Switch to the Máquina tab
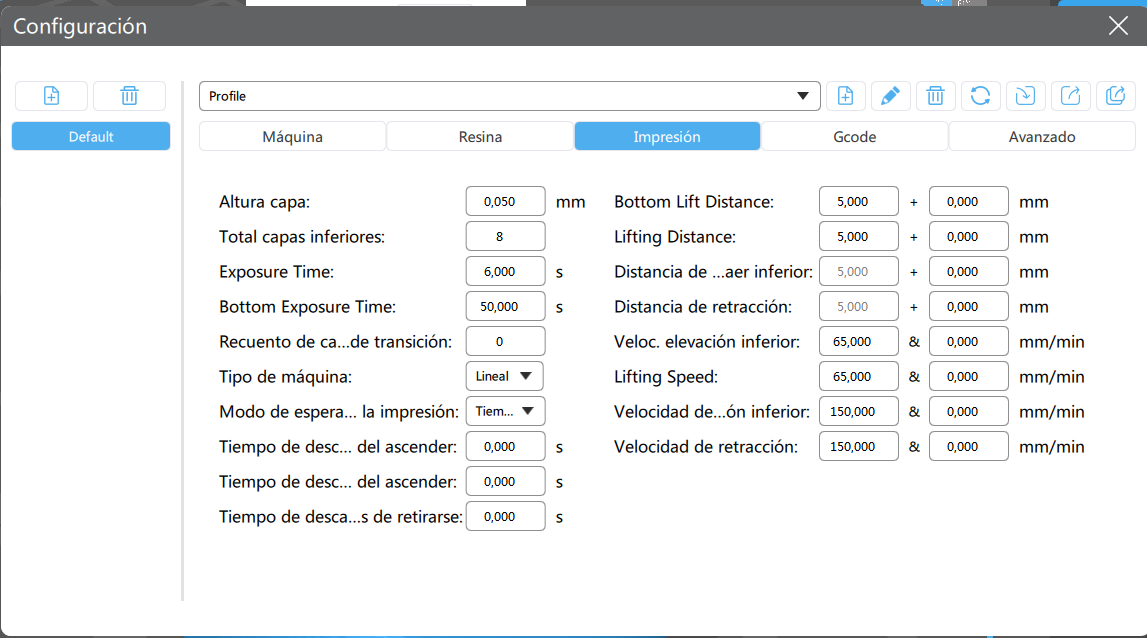This screenshot has width=1147, height=638. tap(292, 137)
